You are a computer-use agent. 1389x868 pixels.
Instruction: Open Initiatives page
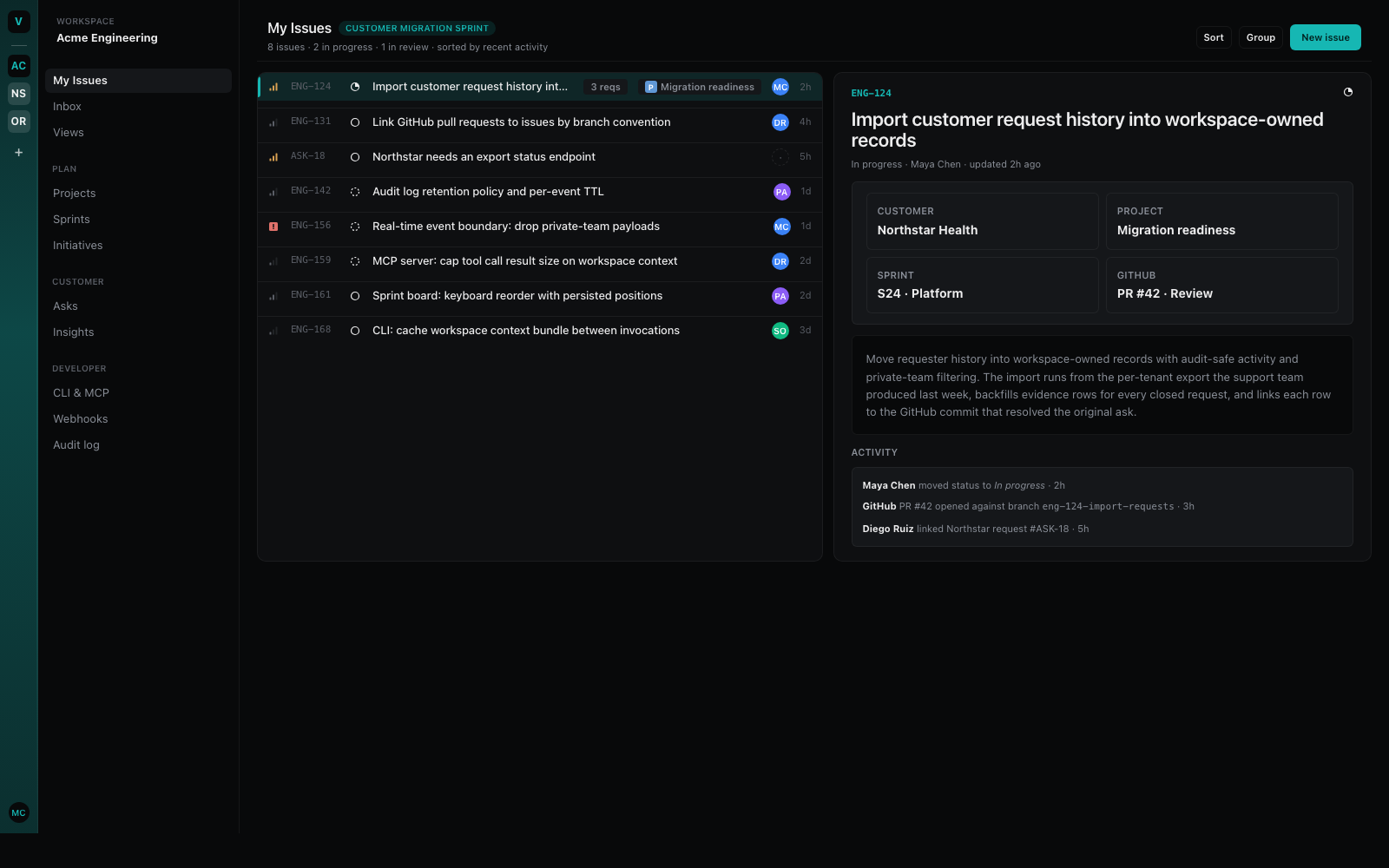[138, 246]
